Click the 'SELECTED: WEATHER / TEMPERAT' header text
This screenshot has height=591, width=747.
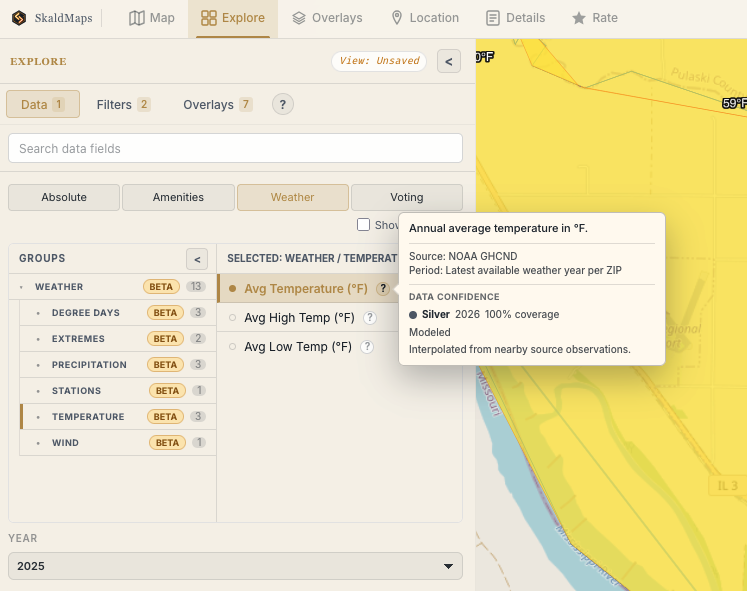312,259
